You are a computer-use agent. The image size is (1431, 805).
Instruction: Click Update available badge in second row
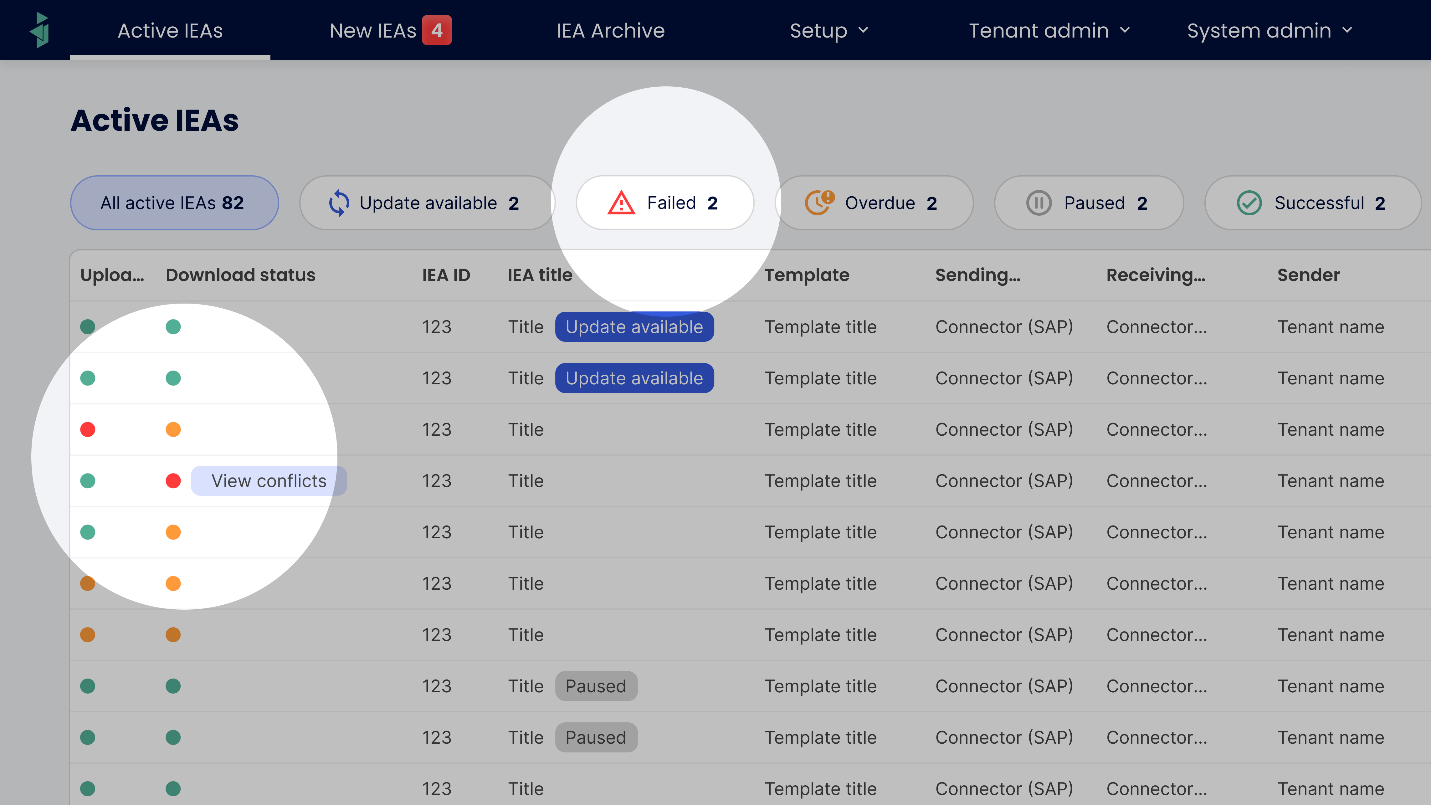point(634,378)
